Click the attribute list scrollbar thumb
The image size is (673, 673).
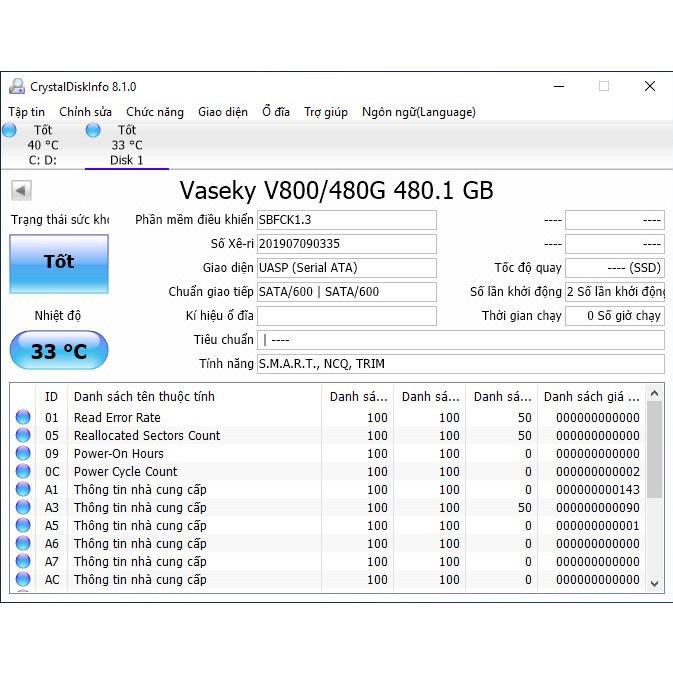point(655,450)
